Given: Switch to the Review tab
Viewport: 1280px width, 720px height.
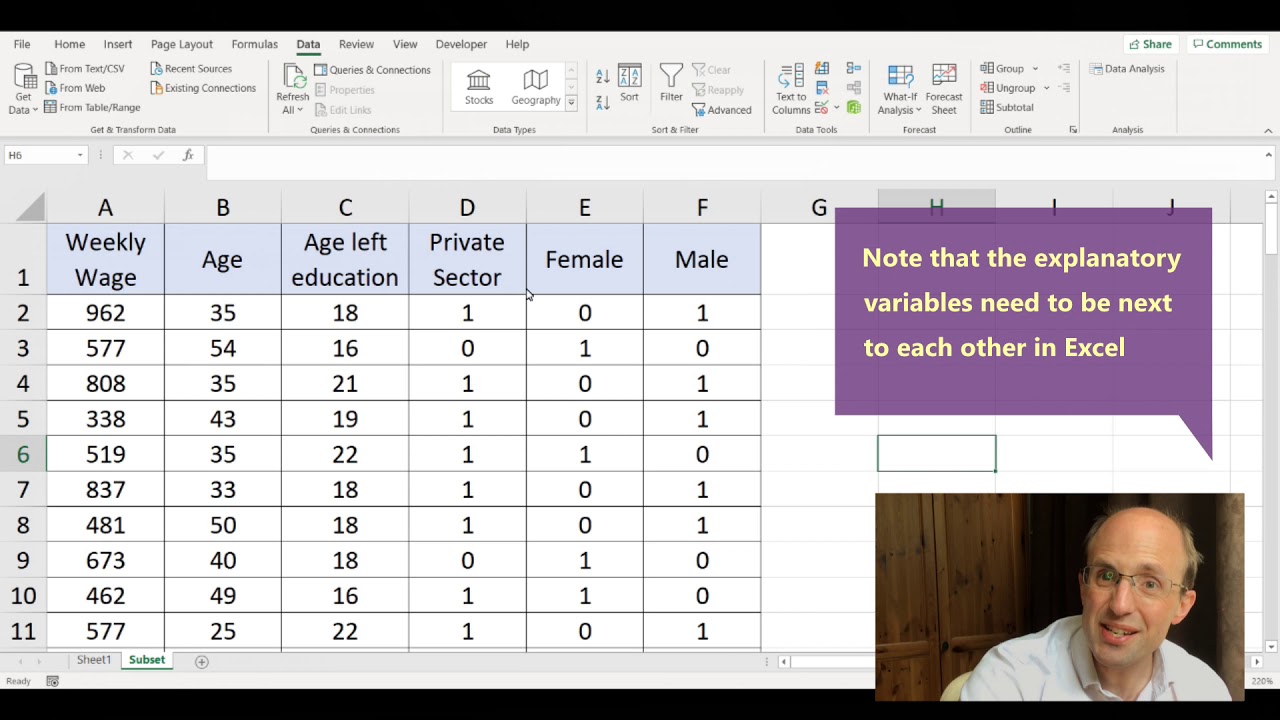Looking at the screenshot, I should tap(356, 44).
